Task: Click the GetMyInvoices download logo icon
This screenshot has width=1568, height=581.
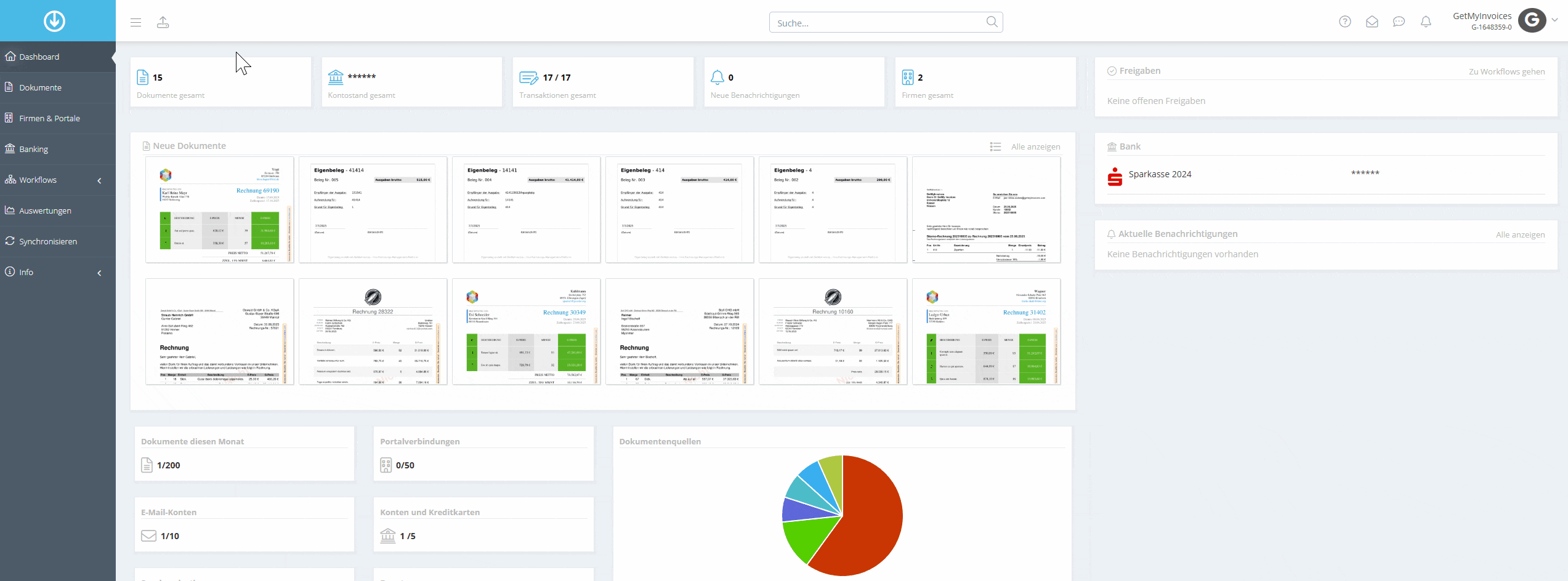Action: (x=54, y=21)
